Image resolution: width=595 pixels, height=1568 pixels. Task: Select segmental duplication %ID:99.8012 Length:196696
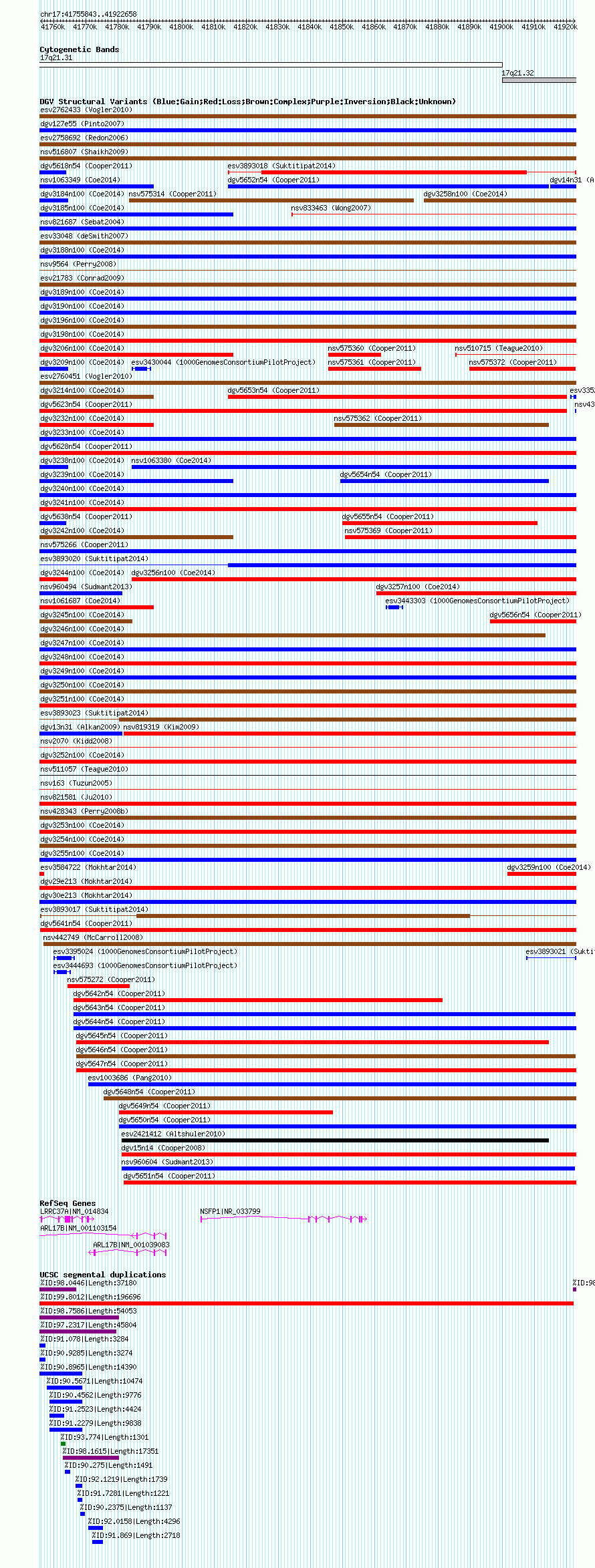click(x=90, y=1297)
